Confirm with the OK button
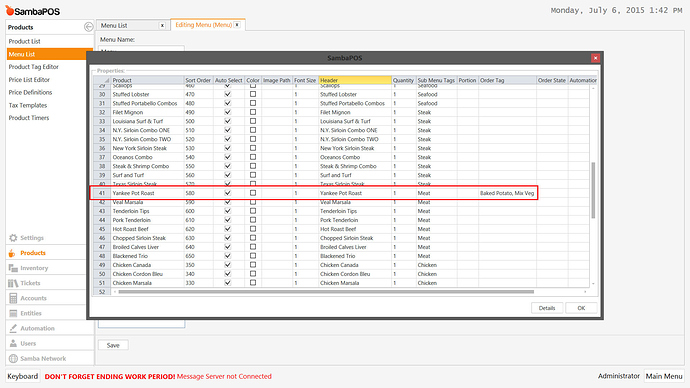The width and height of the screenshot is (690, 388). (581, 308)
